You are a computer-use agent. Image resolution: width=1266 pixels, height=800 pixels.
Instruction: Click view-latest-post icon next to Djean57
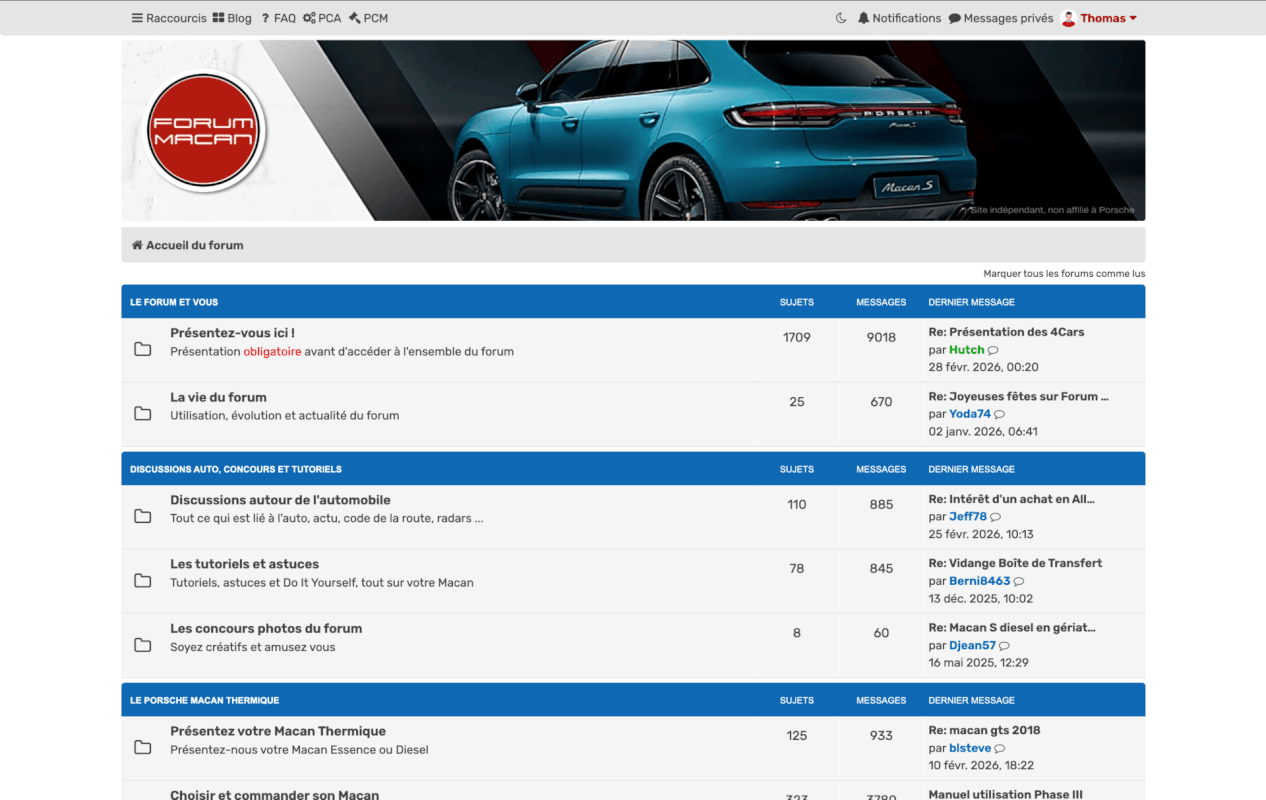1005,646
